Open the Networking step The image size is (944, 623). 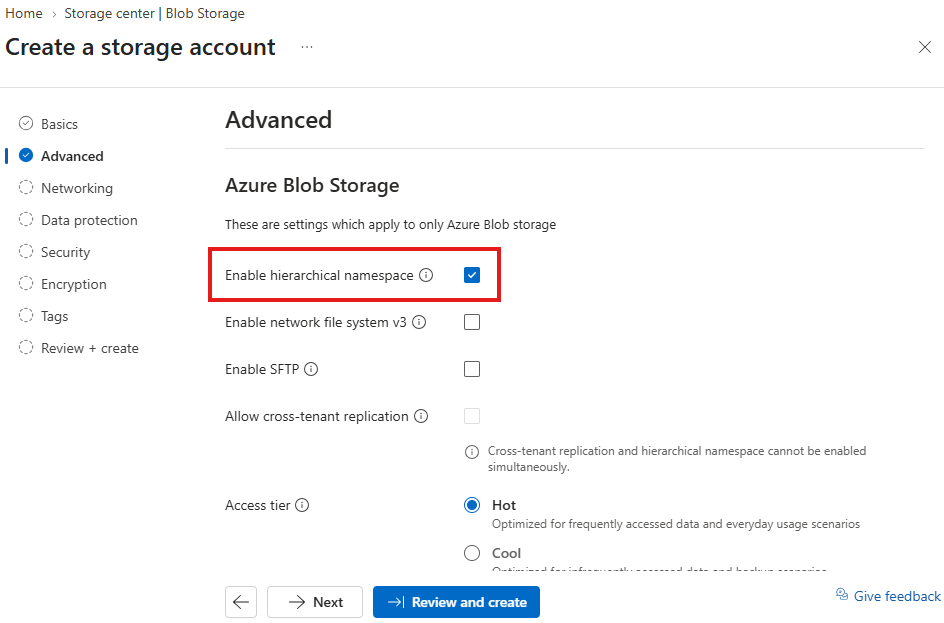coord(66,188)
